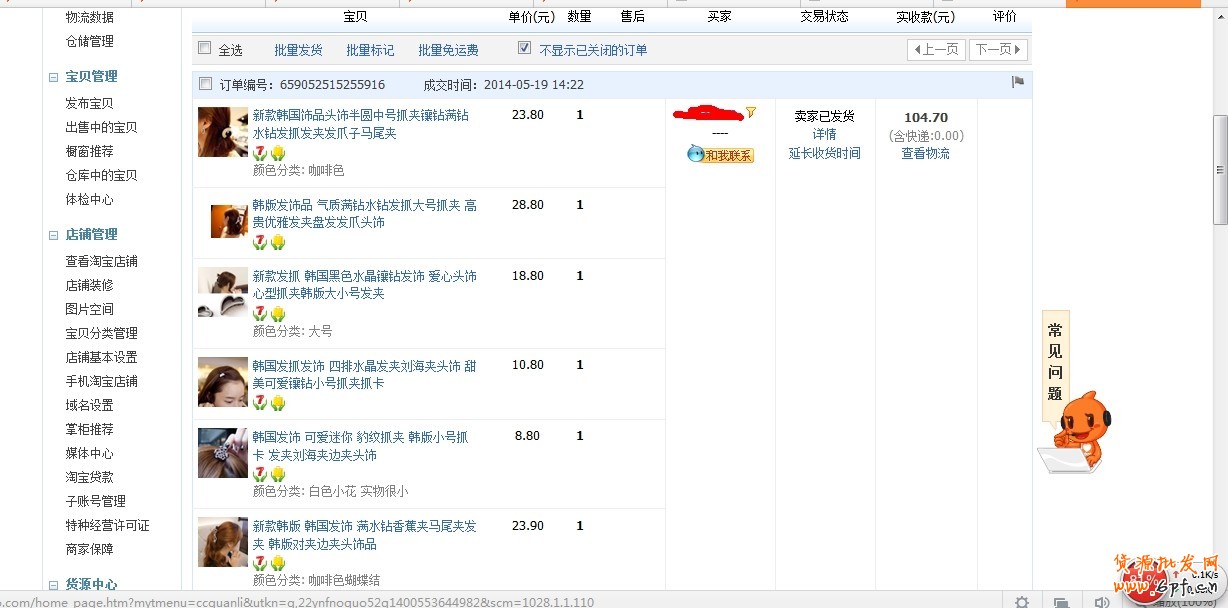Open 出售中的宝贝 in sidebar
Image resolution: width=1228 pixels, height=608 pixels.
click(101, 127)
